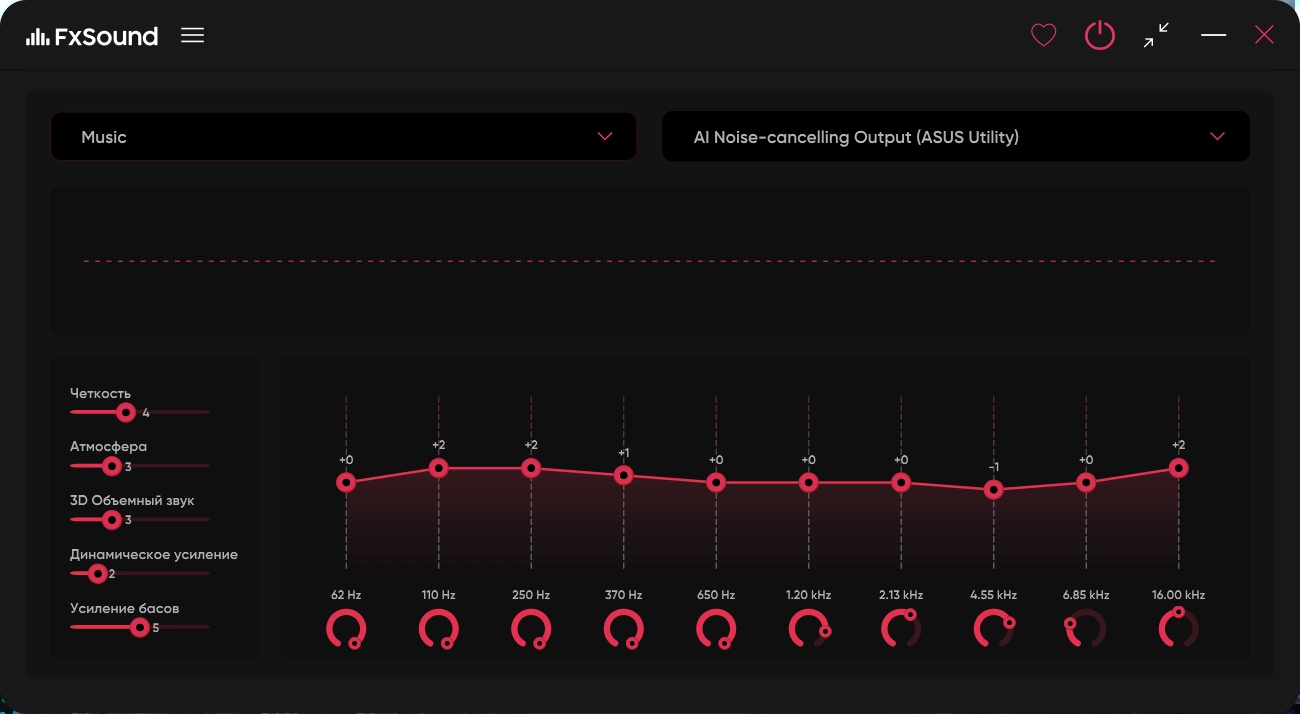Select the 4.55 kHz gain point on EQ
This screenshot has height=714, width=1300.
tap(993, 490)
